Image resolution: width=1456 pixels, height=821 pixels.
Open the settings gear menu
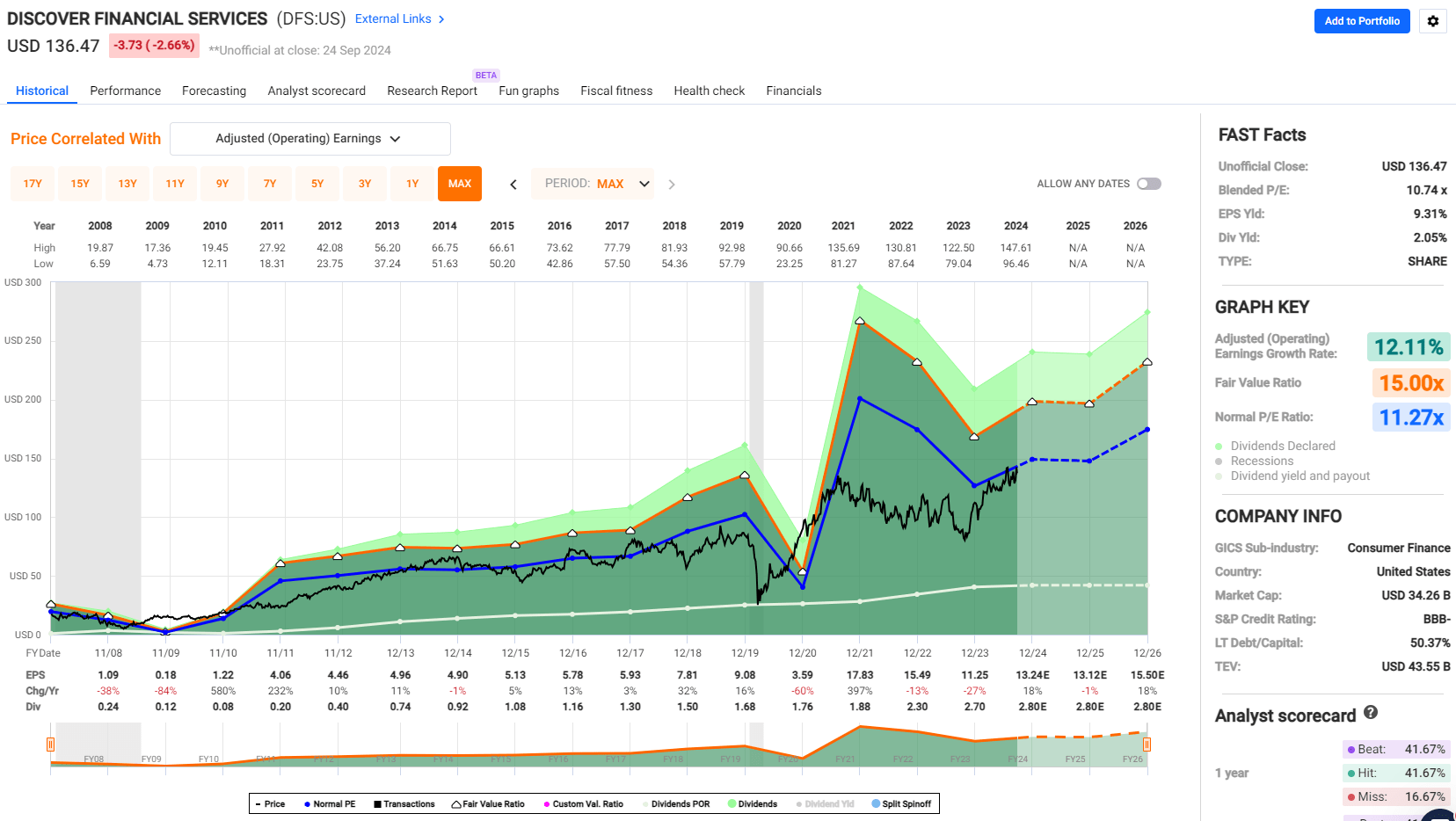tap(1433, 21)
